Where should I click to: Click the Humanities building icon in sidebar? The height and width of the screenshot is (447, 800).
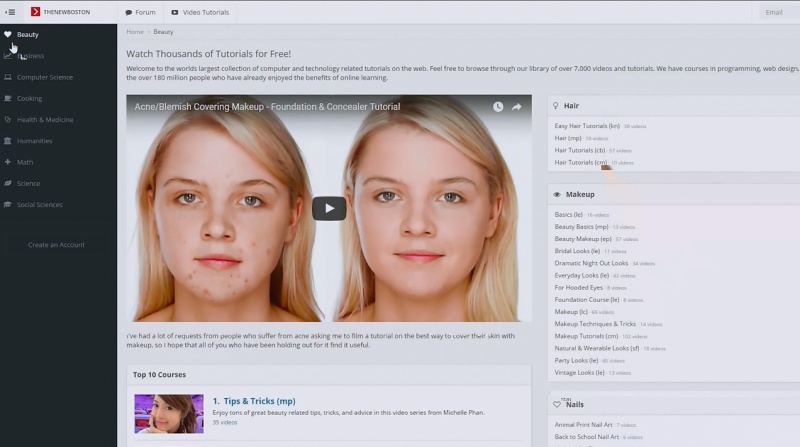(8, 141)
